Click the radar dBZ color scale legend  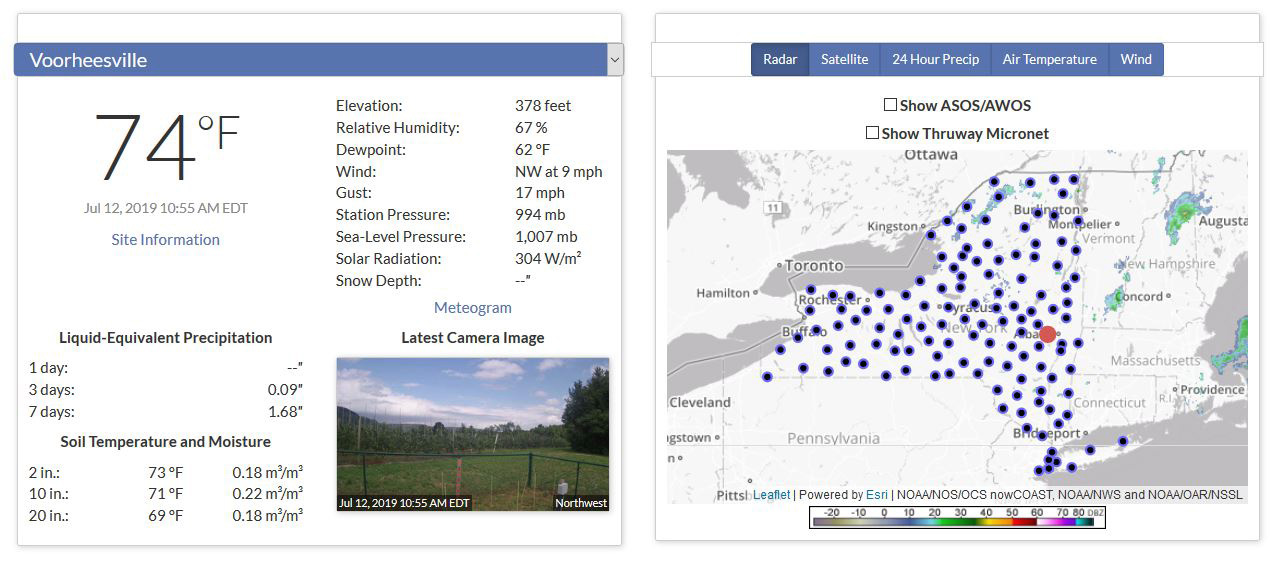point(957,517)
